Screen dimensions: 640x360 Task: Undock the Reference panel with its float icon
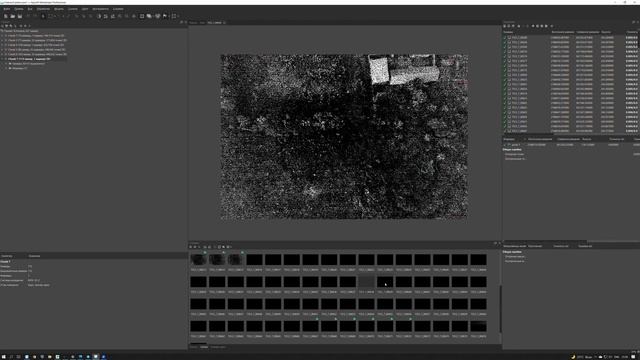633,22
